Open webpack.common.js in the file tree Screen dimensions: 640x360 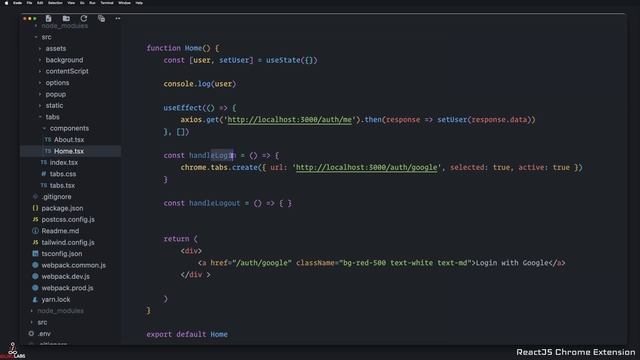tap(73, 265)
